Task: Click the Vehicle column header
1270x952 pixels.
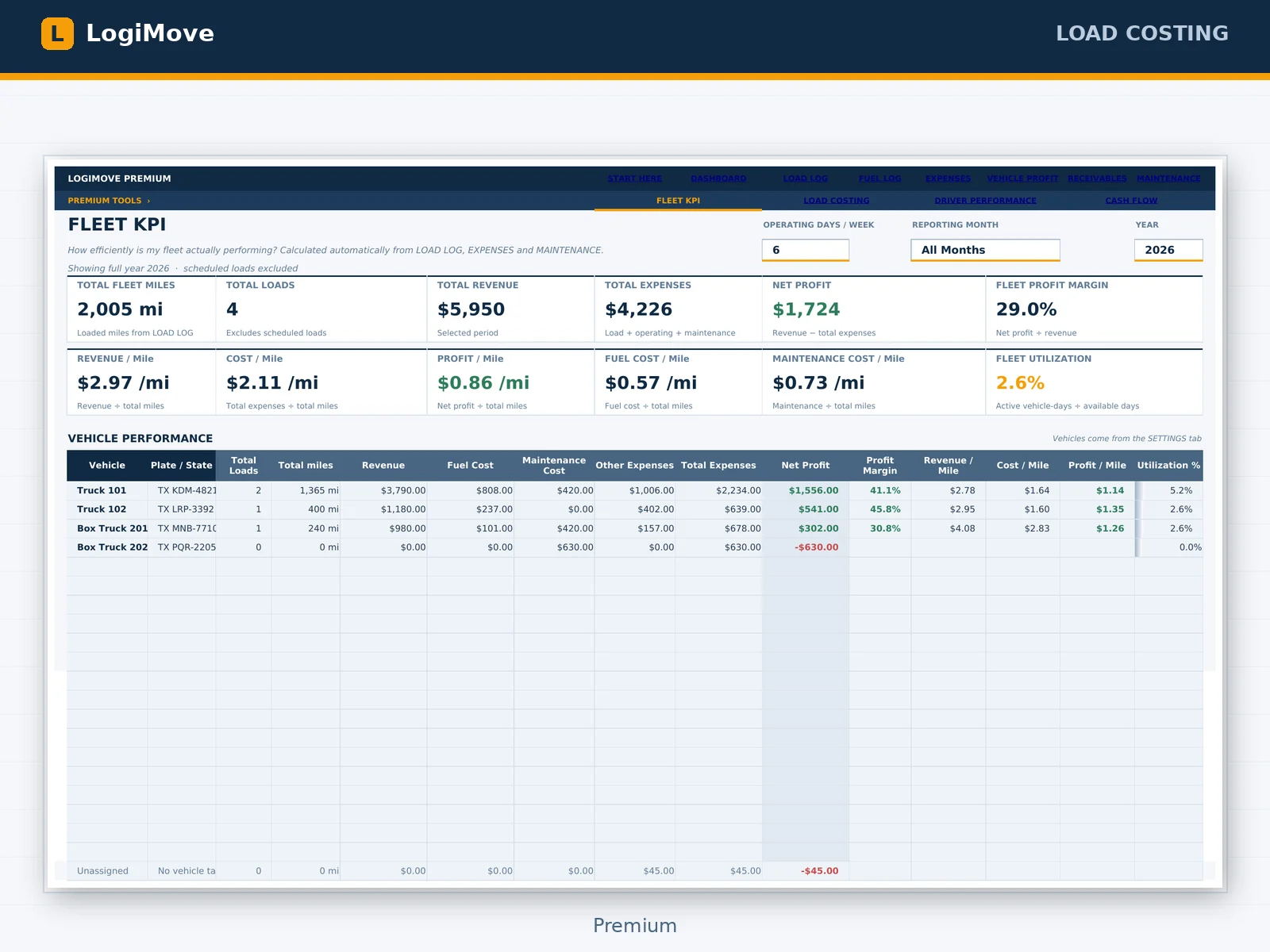Action: point(107,466)
